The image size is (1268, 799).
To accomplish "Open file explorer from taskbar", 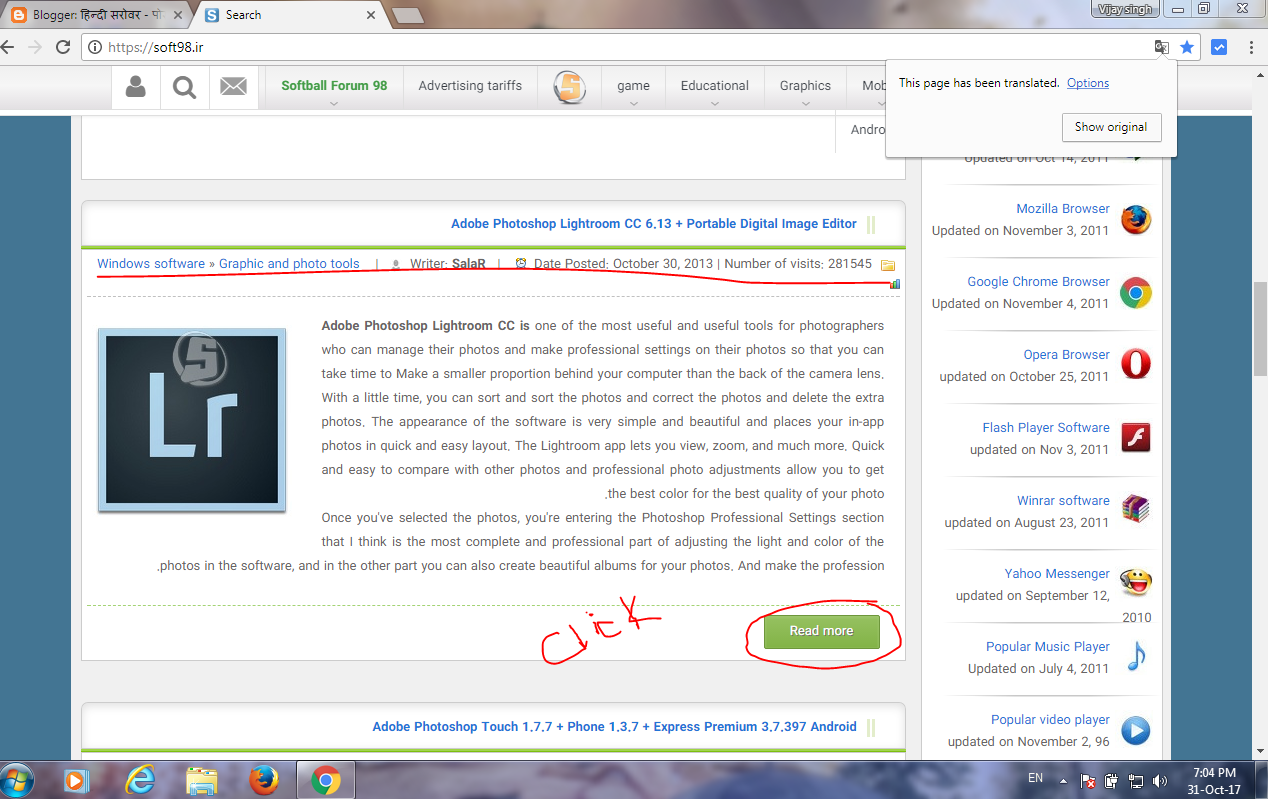I will tap(202, 780).
